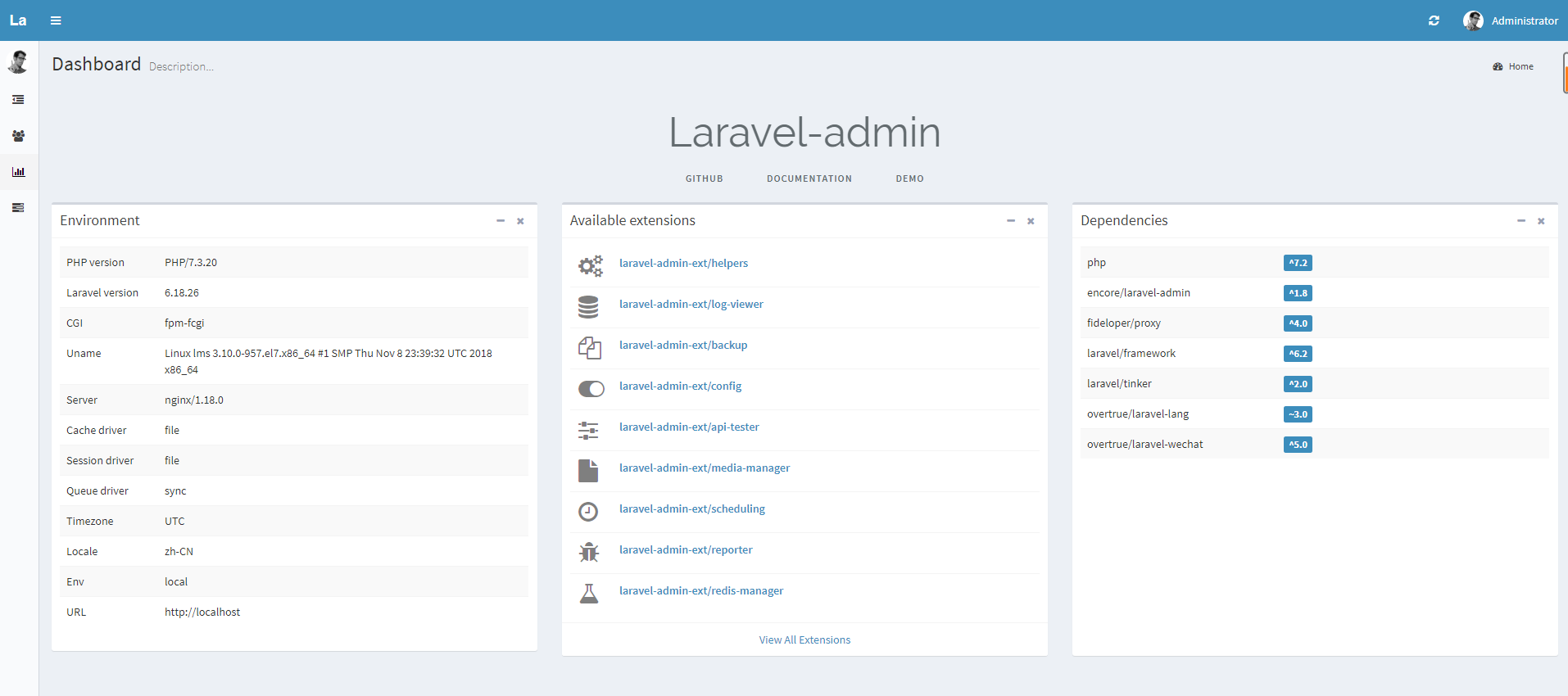Click the sidebar user avatar
Image resolution: width=1568 pixels, height=696 pixels.
(x=18, y=61)
